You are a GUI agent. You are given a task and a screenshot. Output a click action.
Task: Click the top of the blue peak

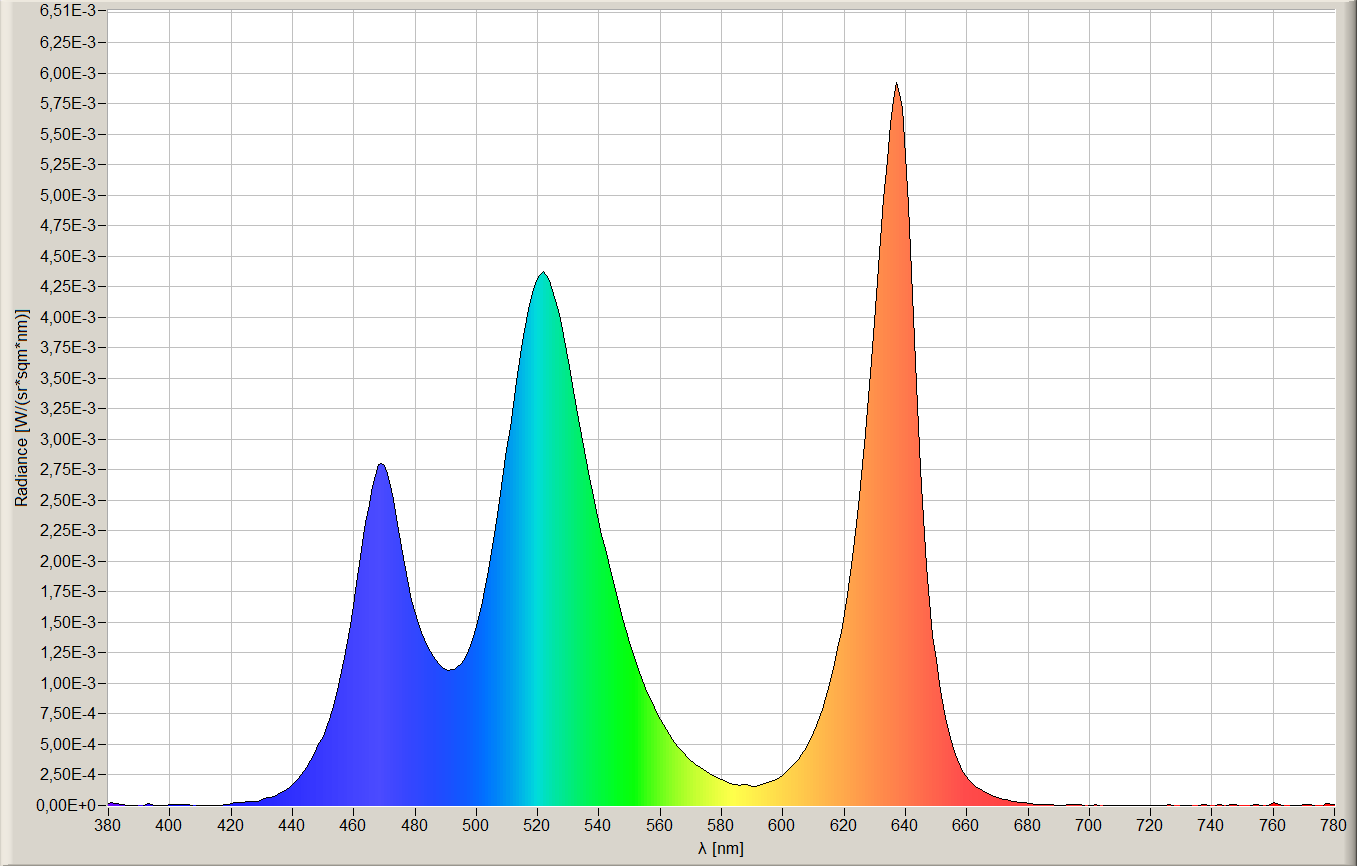click(x=381, y=465)
